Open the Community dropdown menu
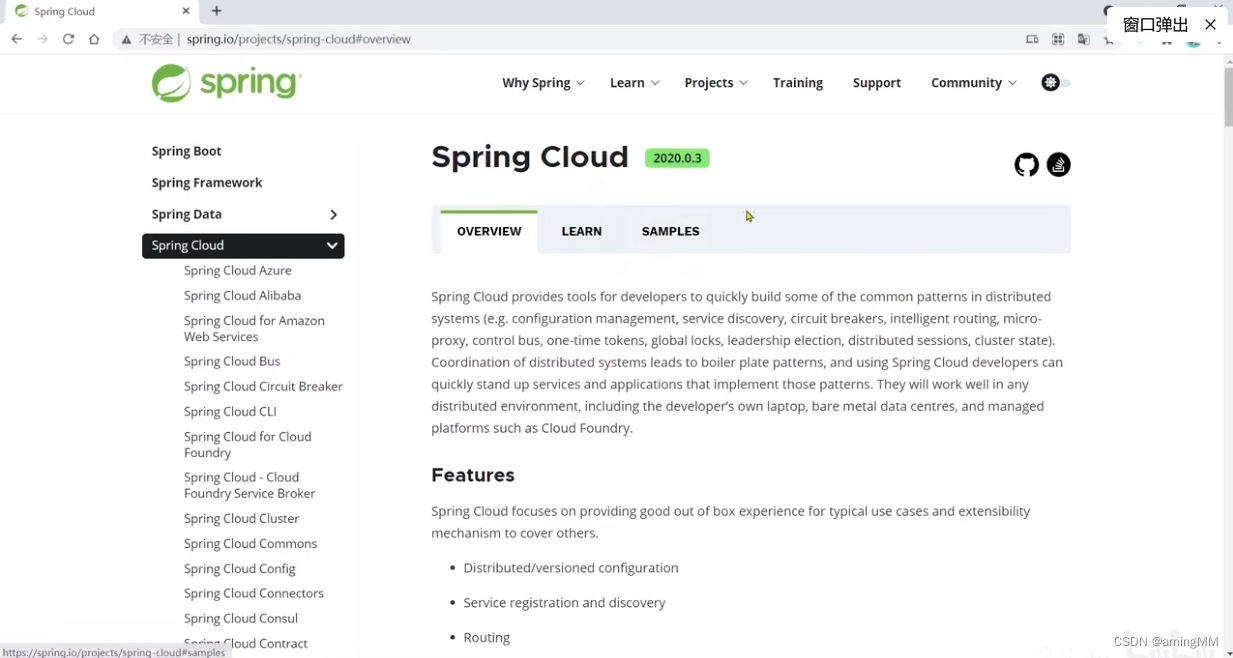Image resolution: width=1233 pixels, height=658 pixels. point(973,83)
